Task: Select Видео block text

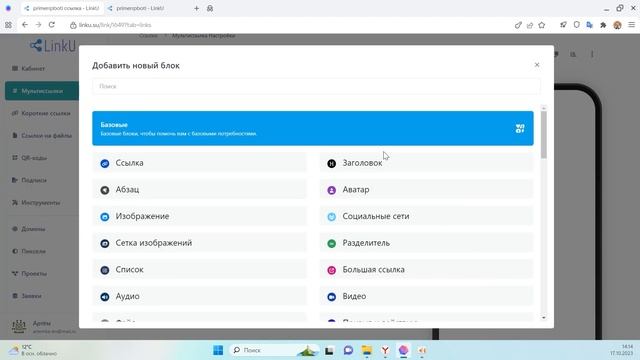Action: click(354, 296)
